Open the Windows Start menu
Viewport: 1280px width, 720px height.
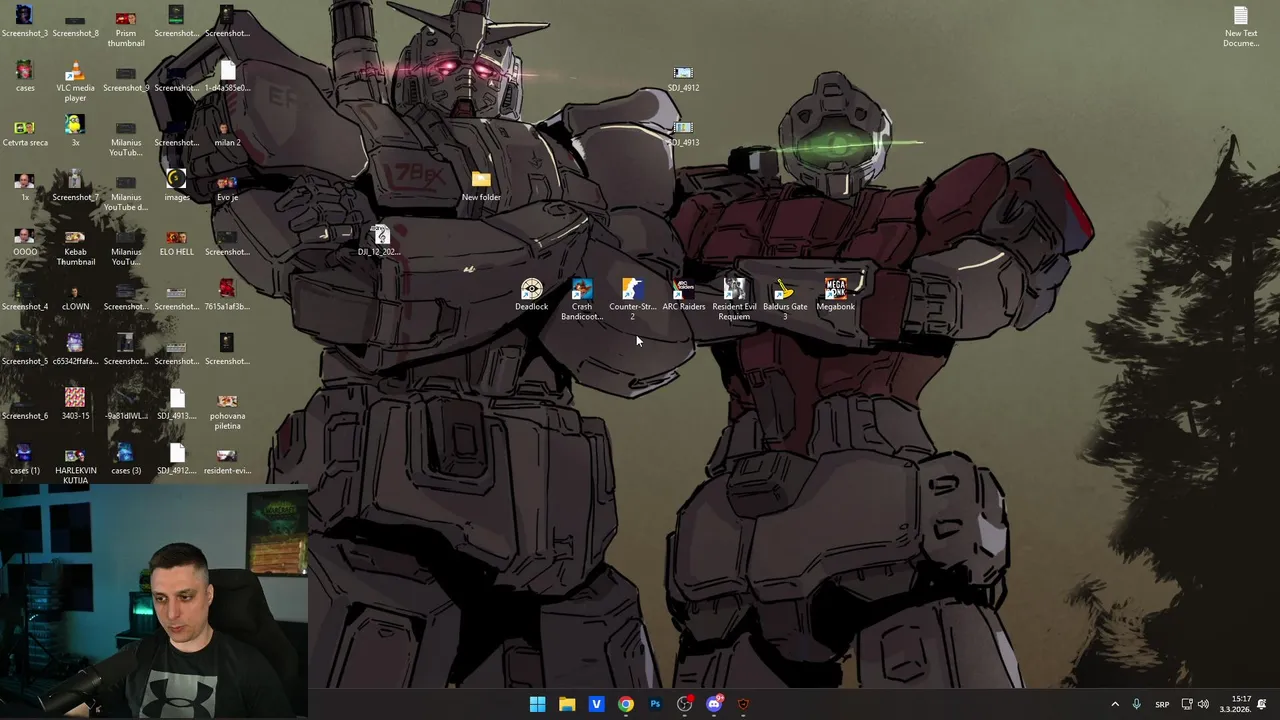pos(537,704)
